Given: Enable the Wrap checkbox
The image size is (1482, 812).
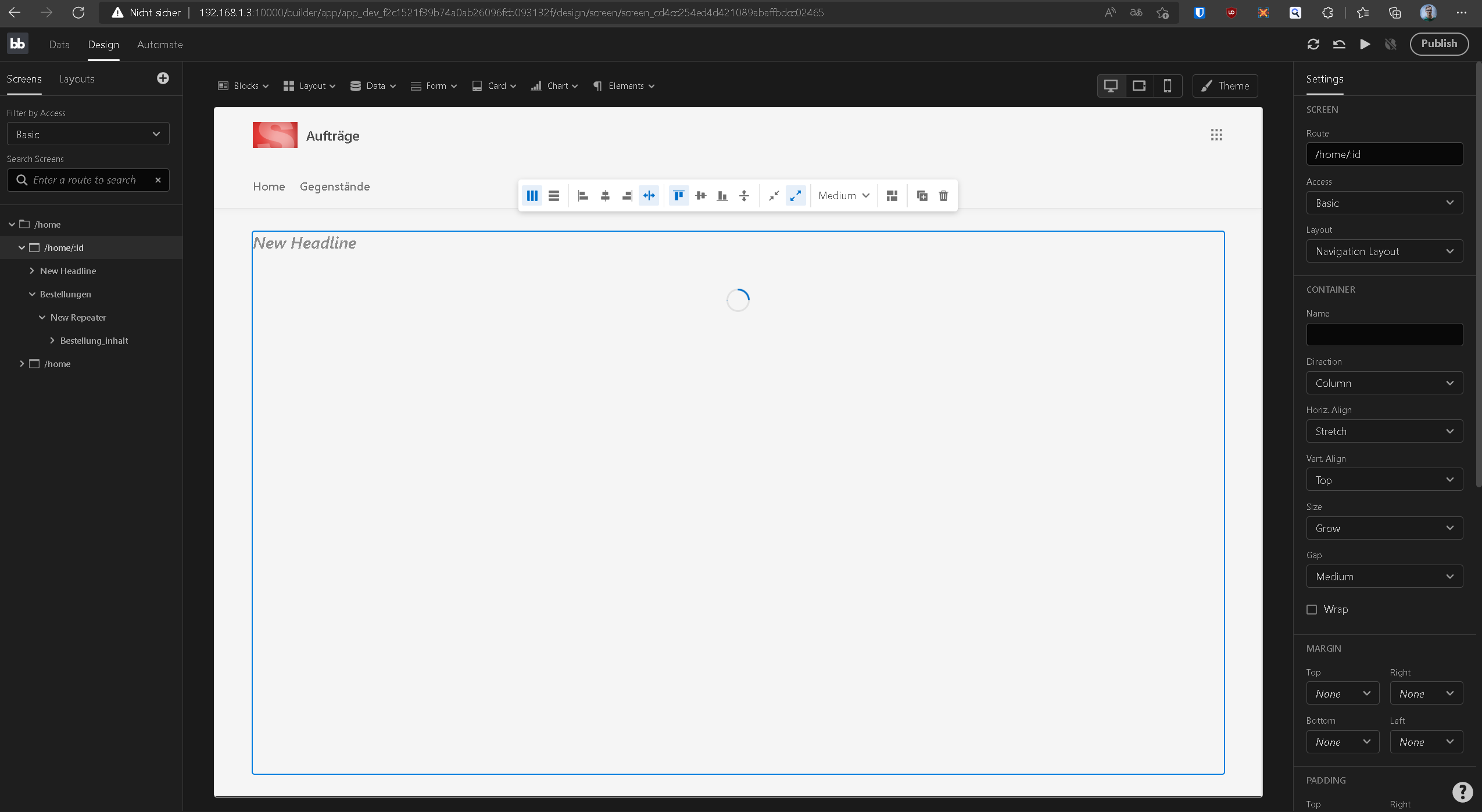Looking at the screenshot, I should (1312, 609).
